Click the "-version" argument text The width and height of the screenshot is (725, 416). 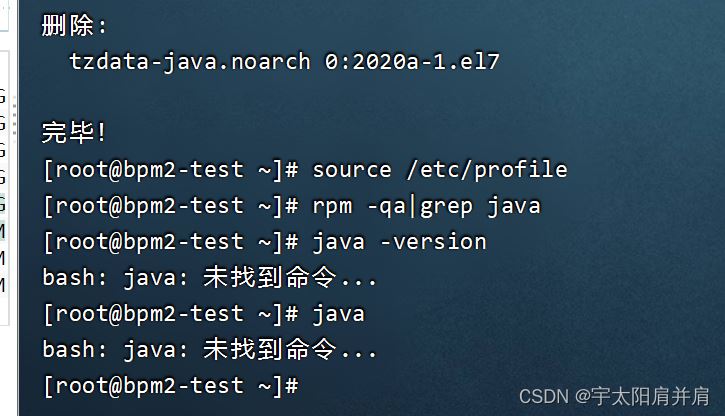pyautogui.click(x=434, y=242)
